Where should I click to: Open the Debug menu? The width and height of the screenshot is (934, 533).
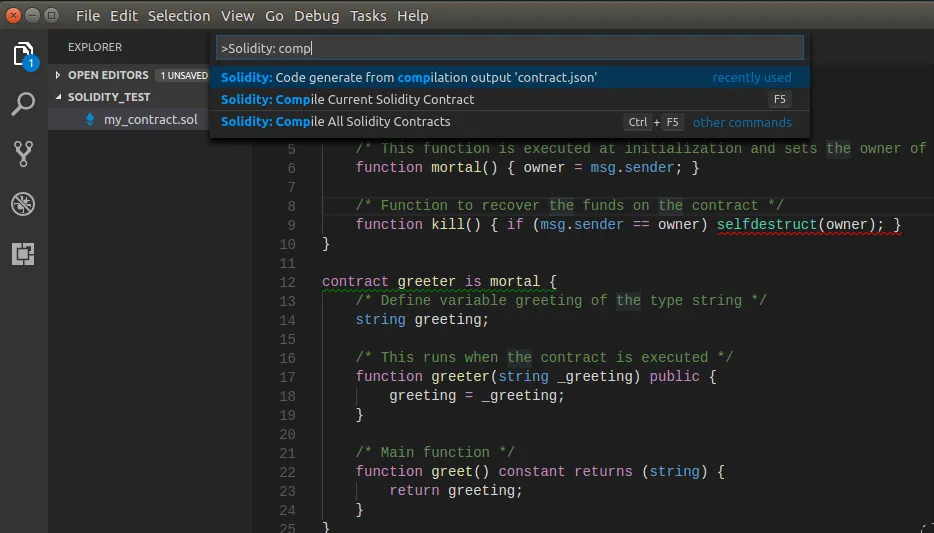(x=316, y=16)
